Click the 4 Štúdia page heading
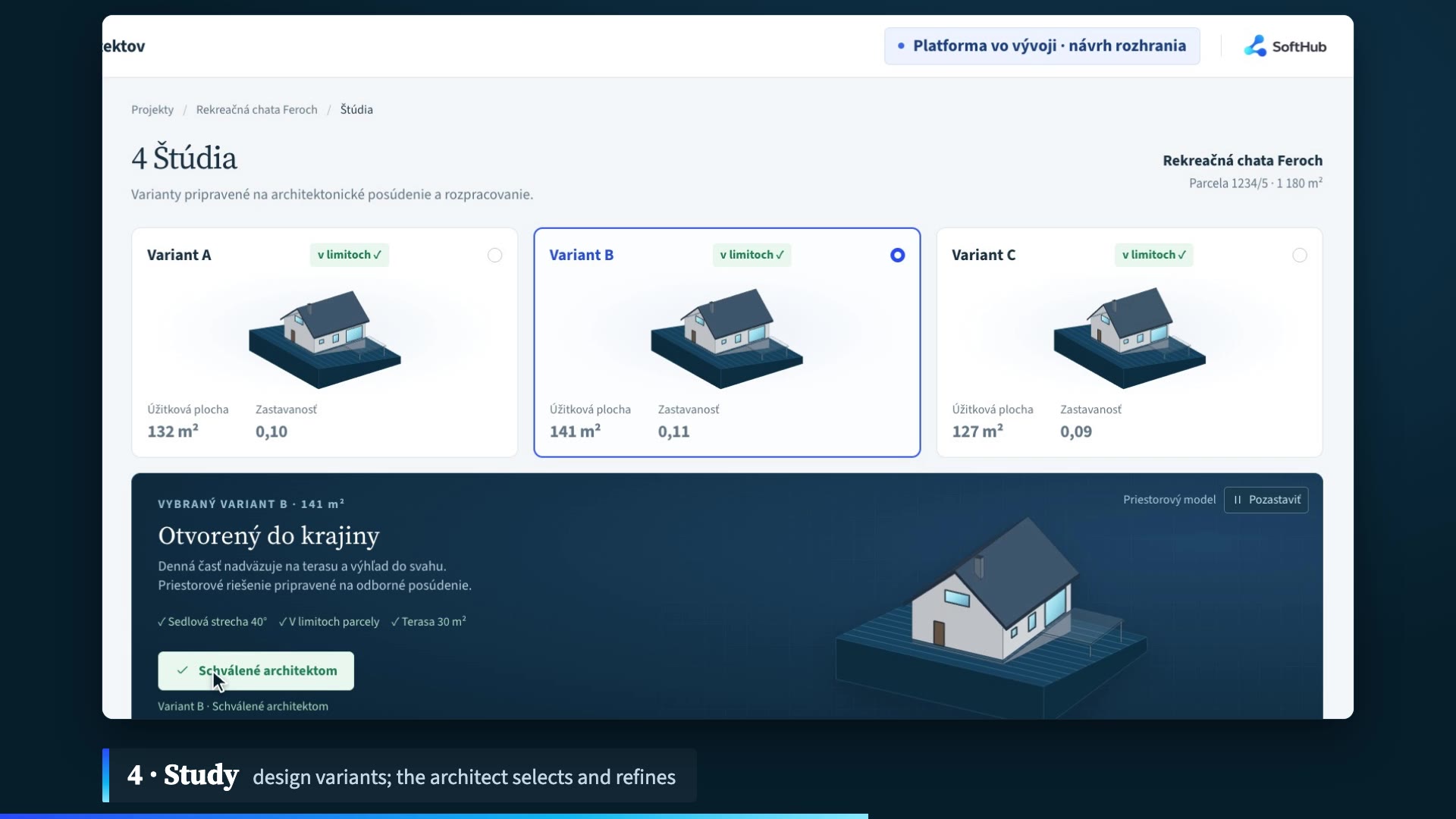1456x819 pixels. click(x=184, y=158)
